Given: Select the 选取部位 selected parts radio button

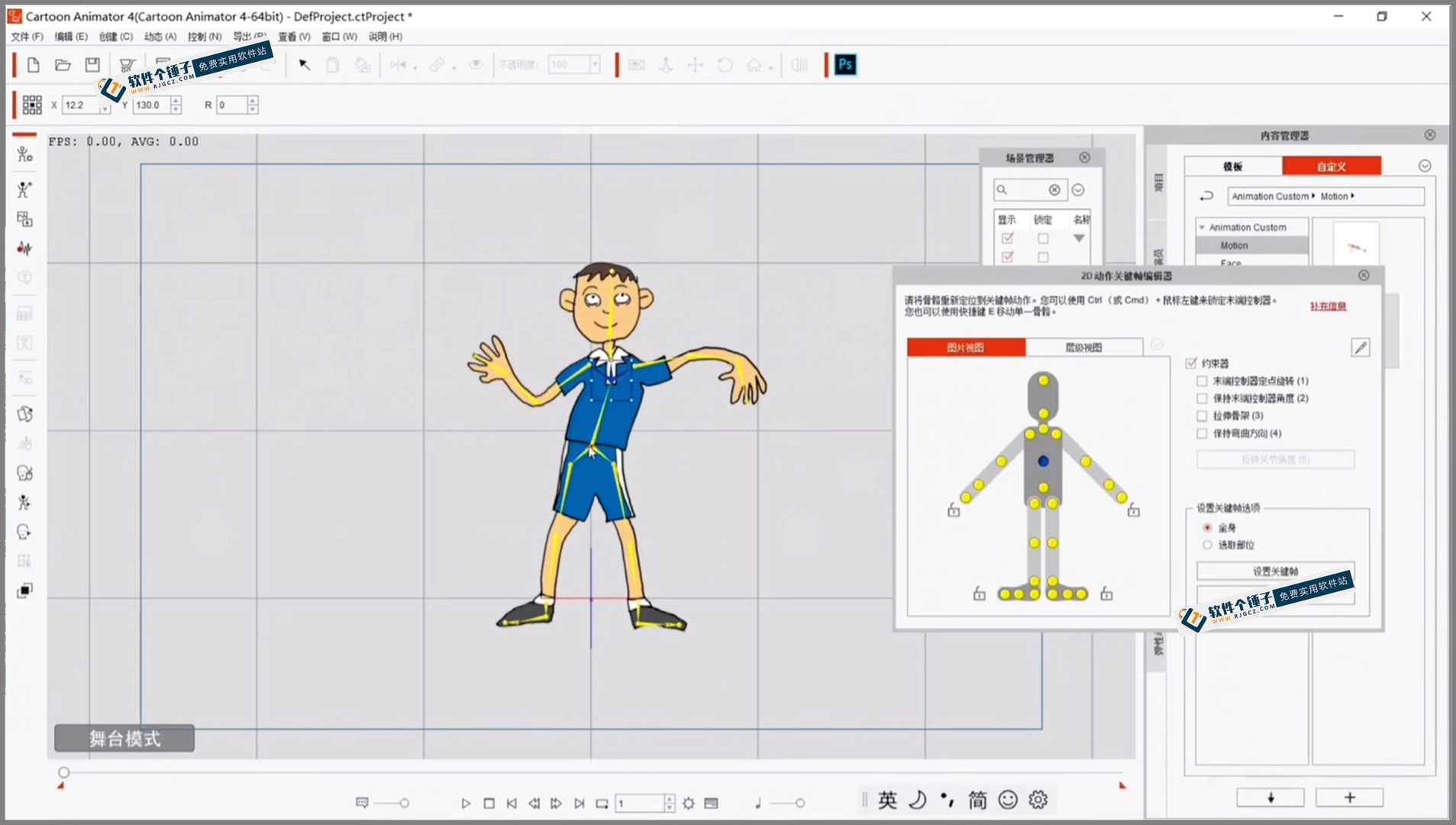Looking at the screenshot, I should (x=1207, y=545).
